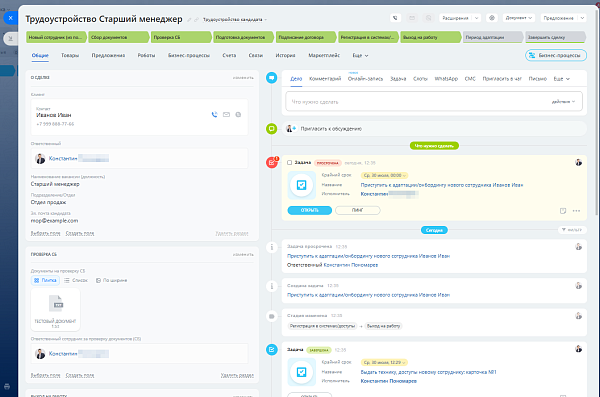600x397 pixels.
Task: Click the chat icon in the top toolbar
Action: (429, 18)
